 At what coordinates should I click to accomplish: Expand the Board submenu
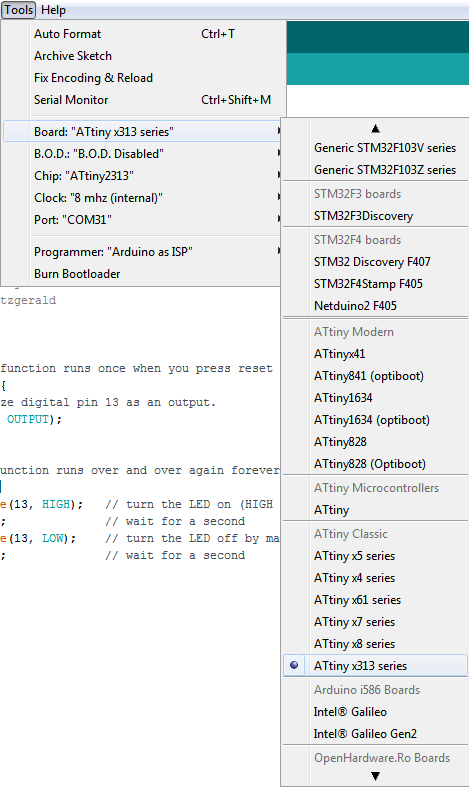click(142, 132)
